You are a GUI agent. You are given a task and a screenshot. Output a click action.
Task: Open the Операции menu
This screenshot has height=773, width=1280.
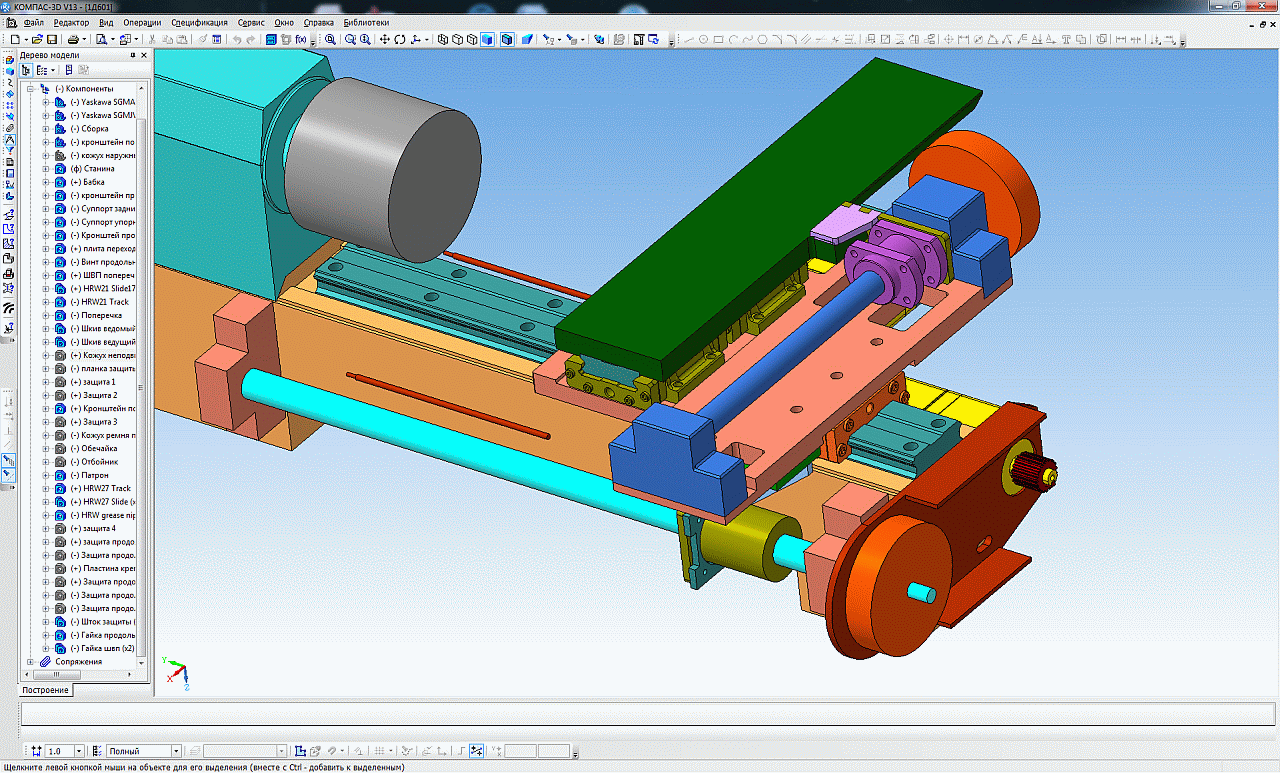pyautogui.click(x=142, y=22)
